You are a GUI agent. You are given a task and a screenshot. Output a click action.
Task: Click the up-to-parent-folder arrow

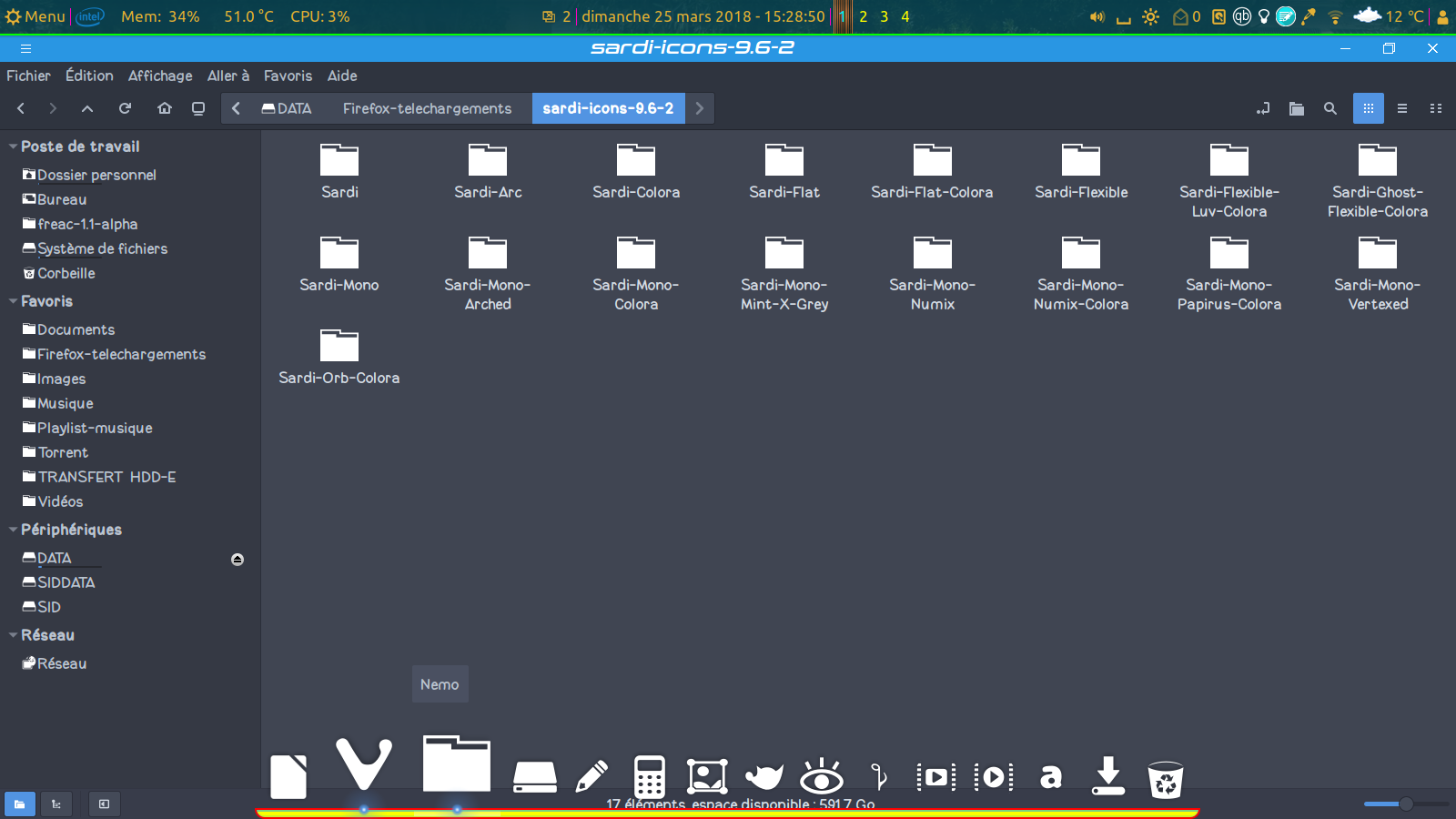pos(87,108)
